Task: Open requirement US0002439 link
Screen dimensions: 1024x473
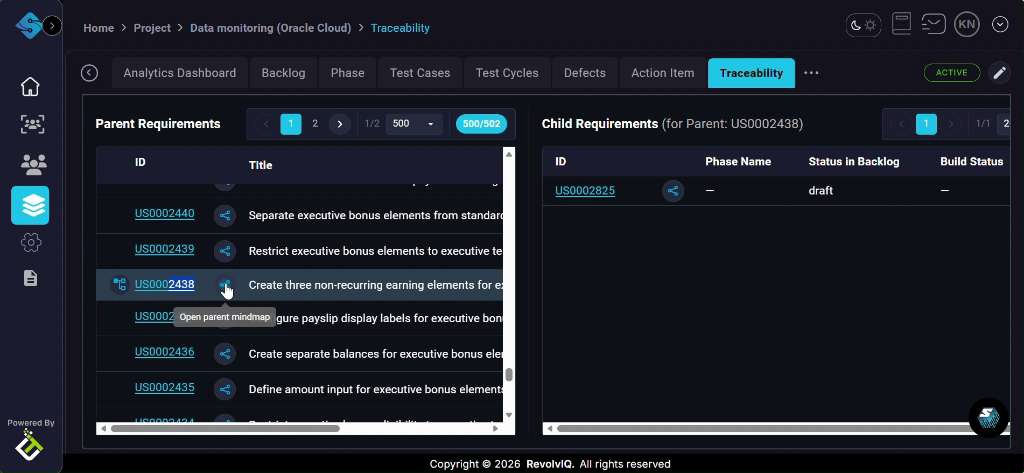Action: [x=165, y=249]
